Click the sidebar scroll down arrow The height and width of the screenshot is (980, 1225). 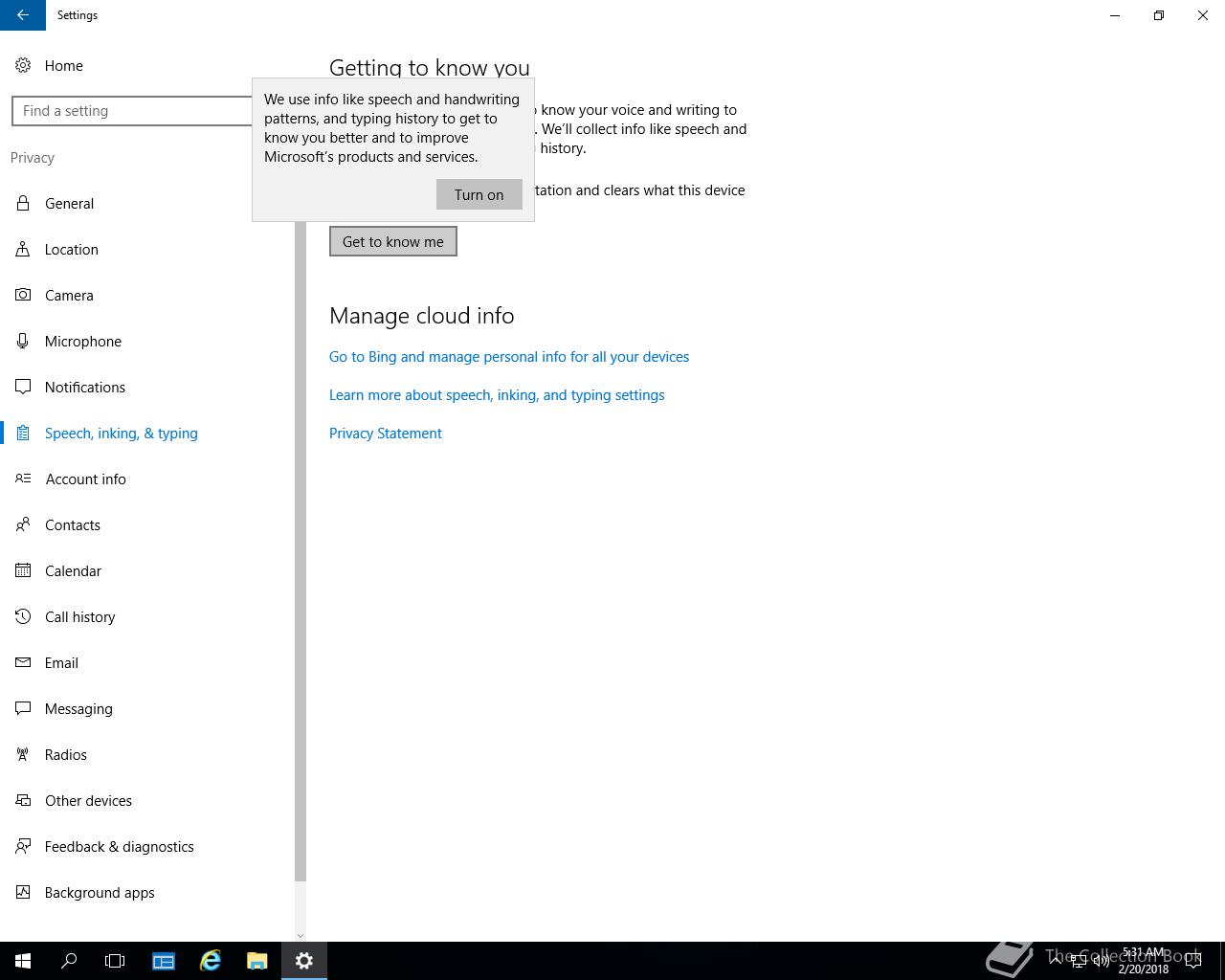point(300,935)
